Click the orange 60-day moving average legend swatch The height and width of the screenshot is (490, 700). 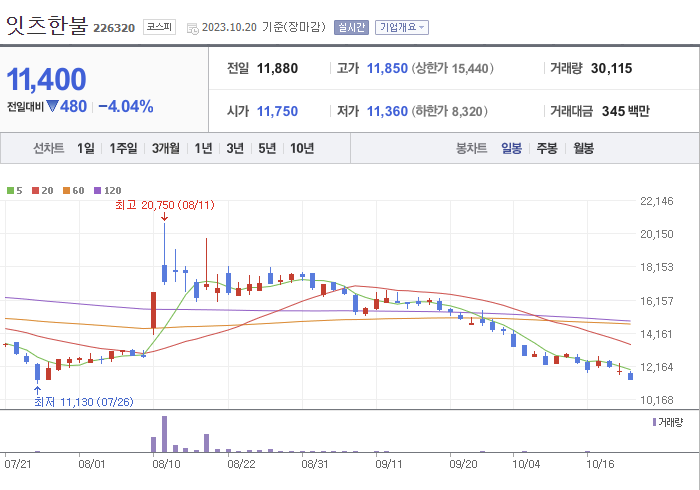pos(67,191)
